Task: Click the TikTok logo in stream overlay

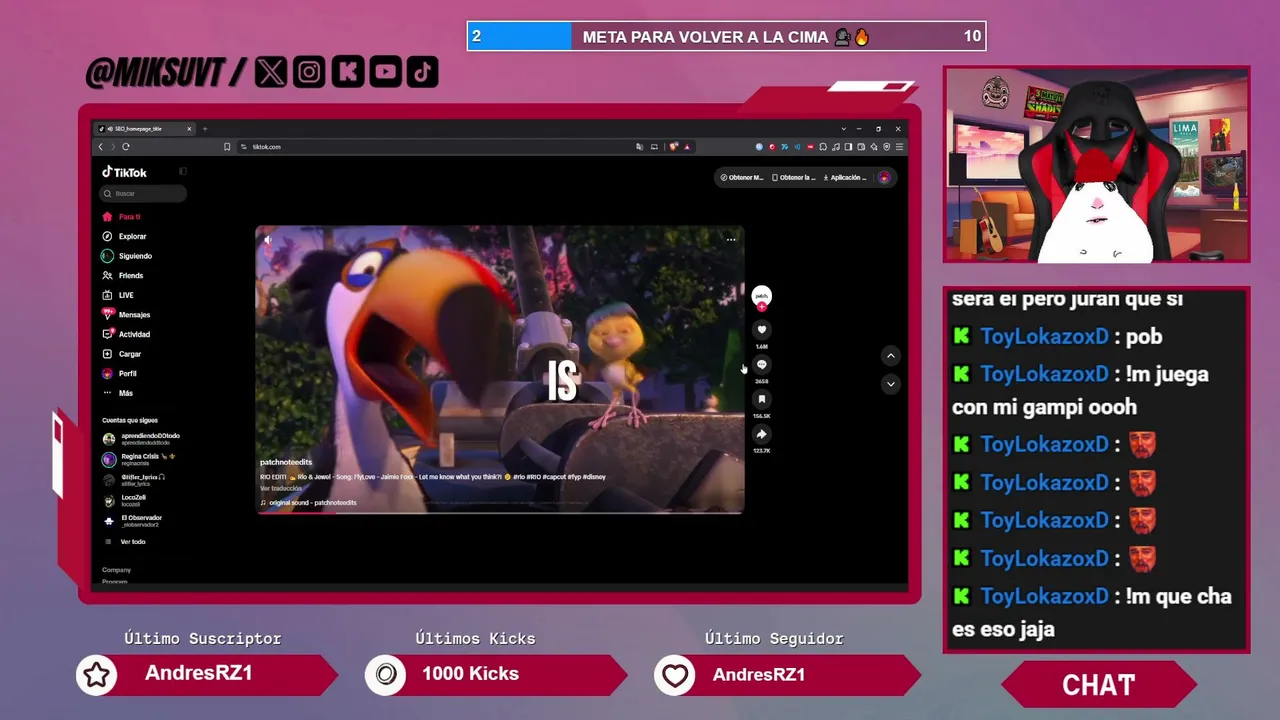Action: [422, 72]
